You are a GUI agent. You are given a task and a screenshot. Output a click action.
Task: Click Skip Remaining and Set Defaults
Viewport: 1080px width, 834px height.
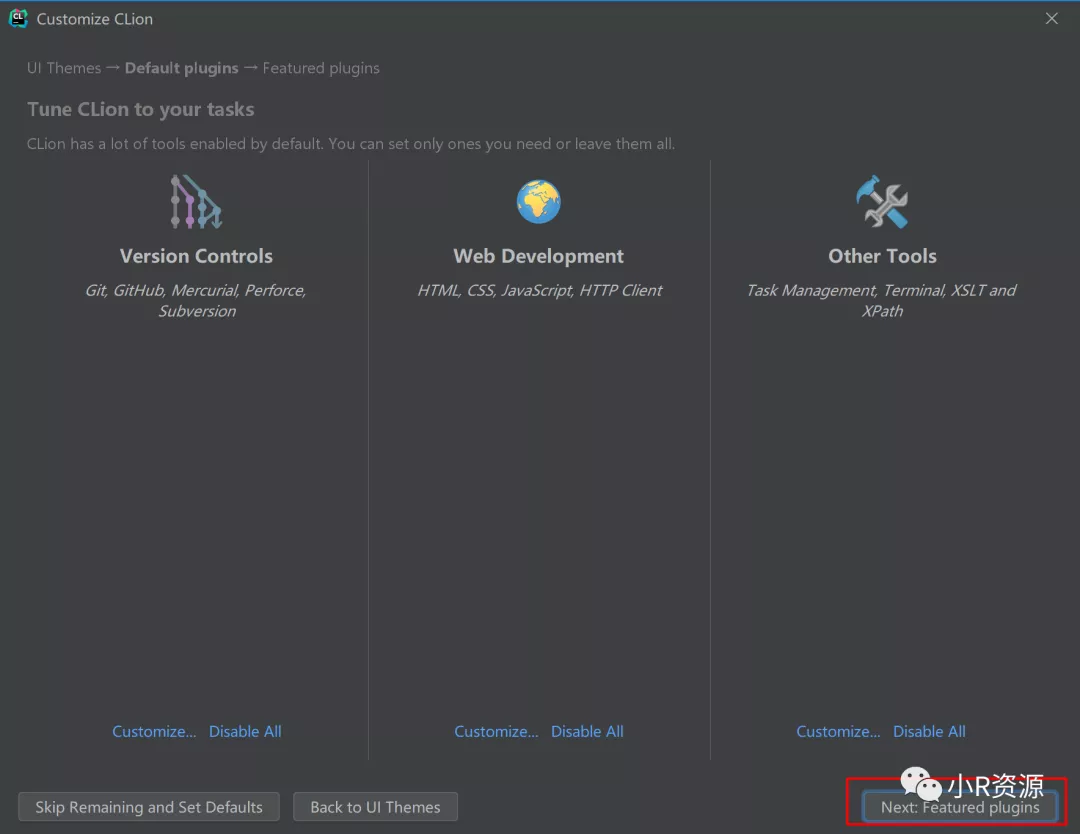tap(149, 806)
